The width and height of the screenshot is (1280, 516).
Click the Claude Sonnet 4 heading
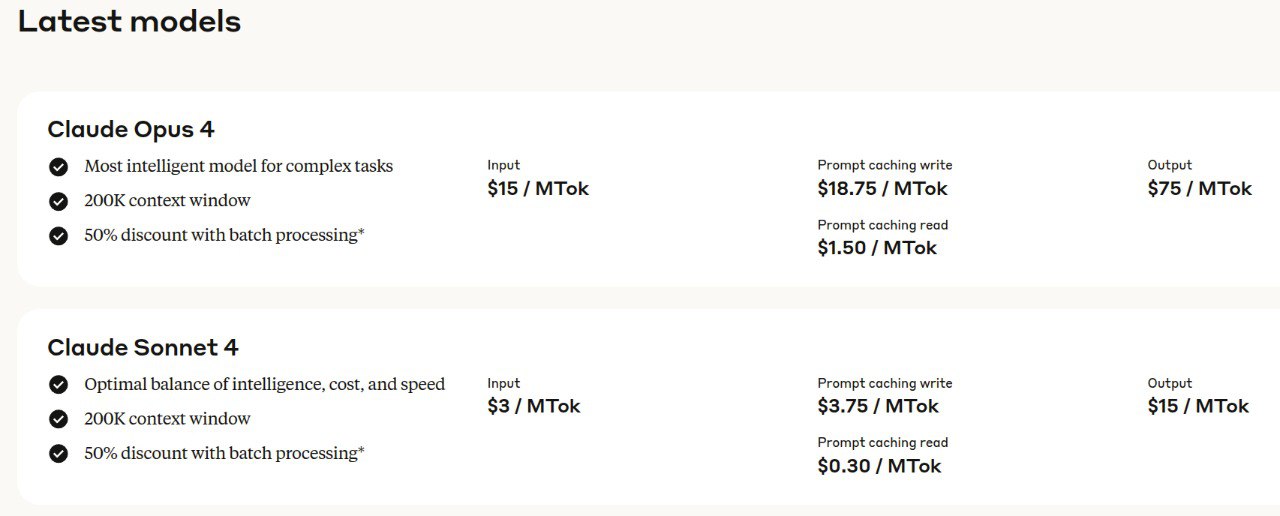[x=143, y=347]
